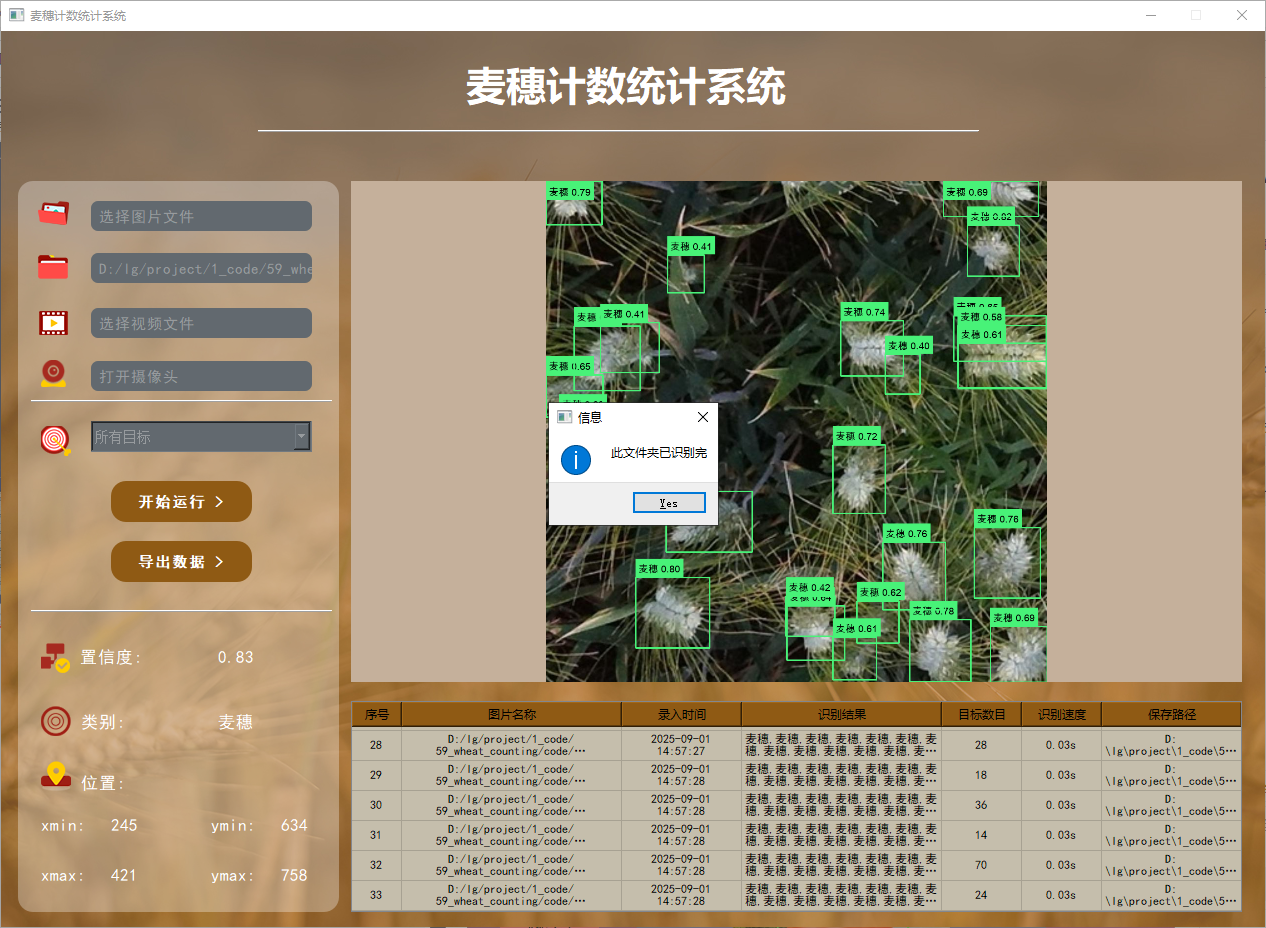Click the red folder icon beside folder path
The image size is (1266, 928).
coord(54,267)
